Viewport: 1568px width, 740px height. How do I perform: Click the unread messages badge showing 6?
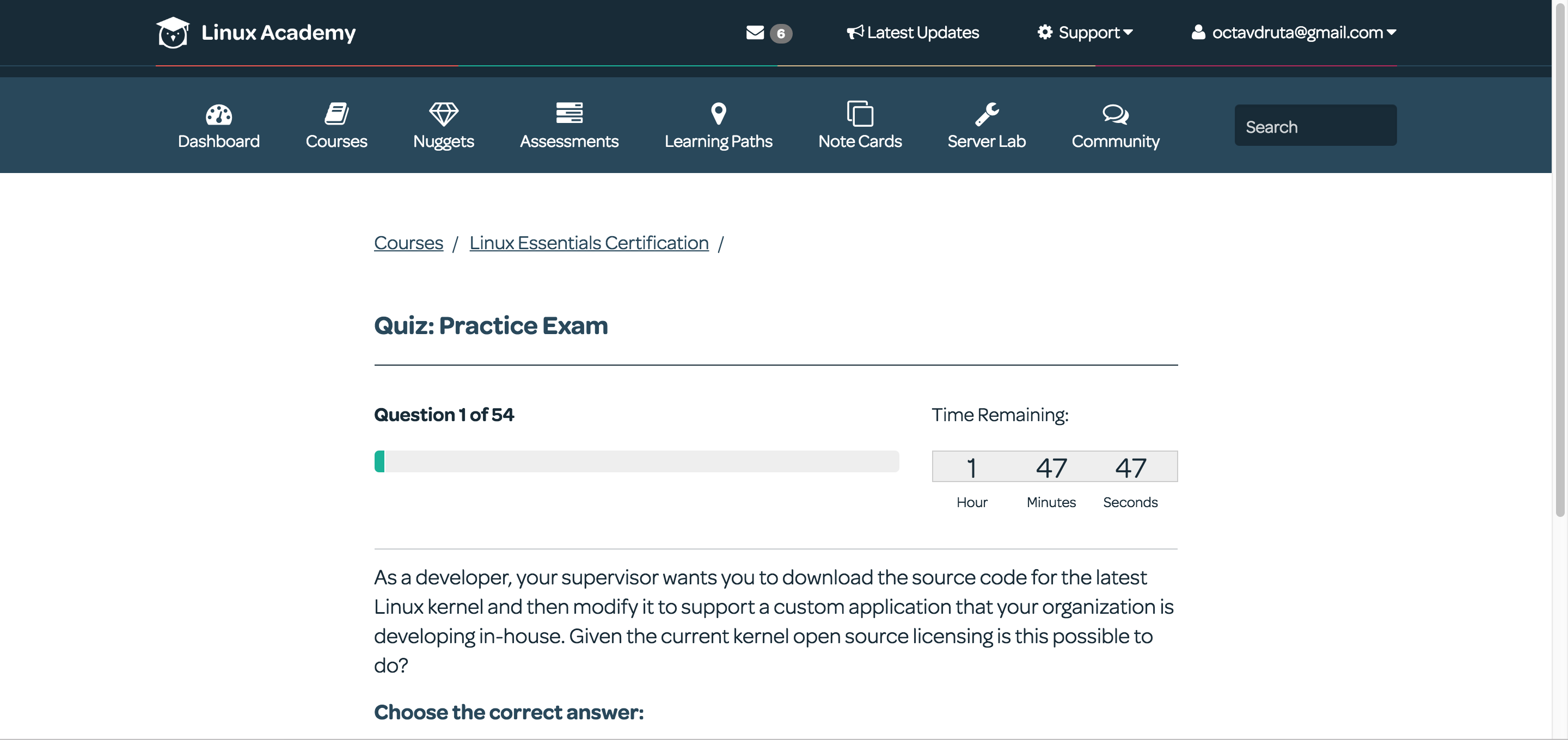(x=781, y=34)
